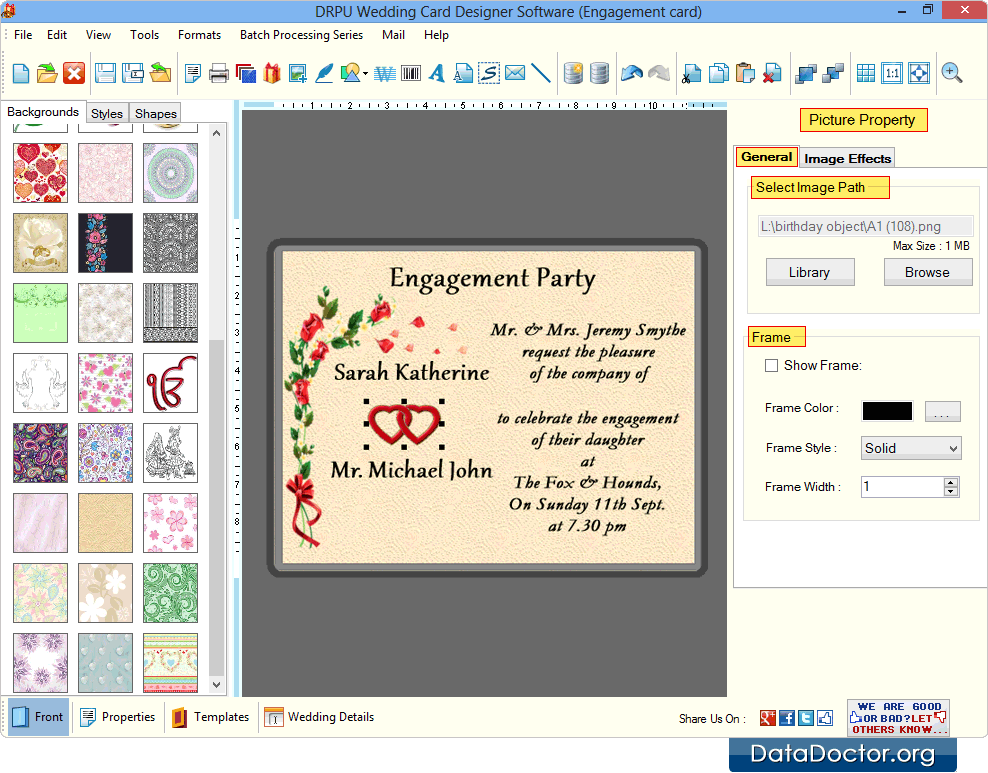Open the Frame Style dropdown
The width and height of the screenshot is (988, 773).
point(911,448)
